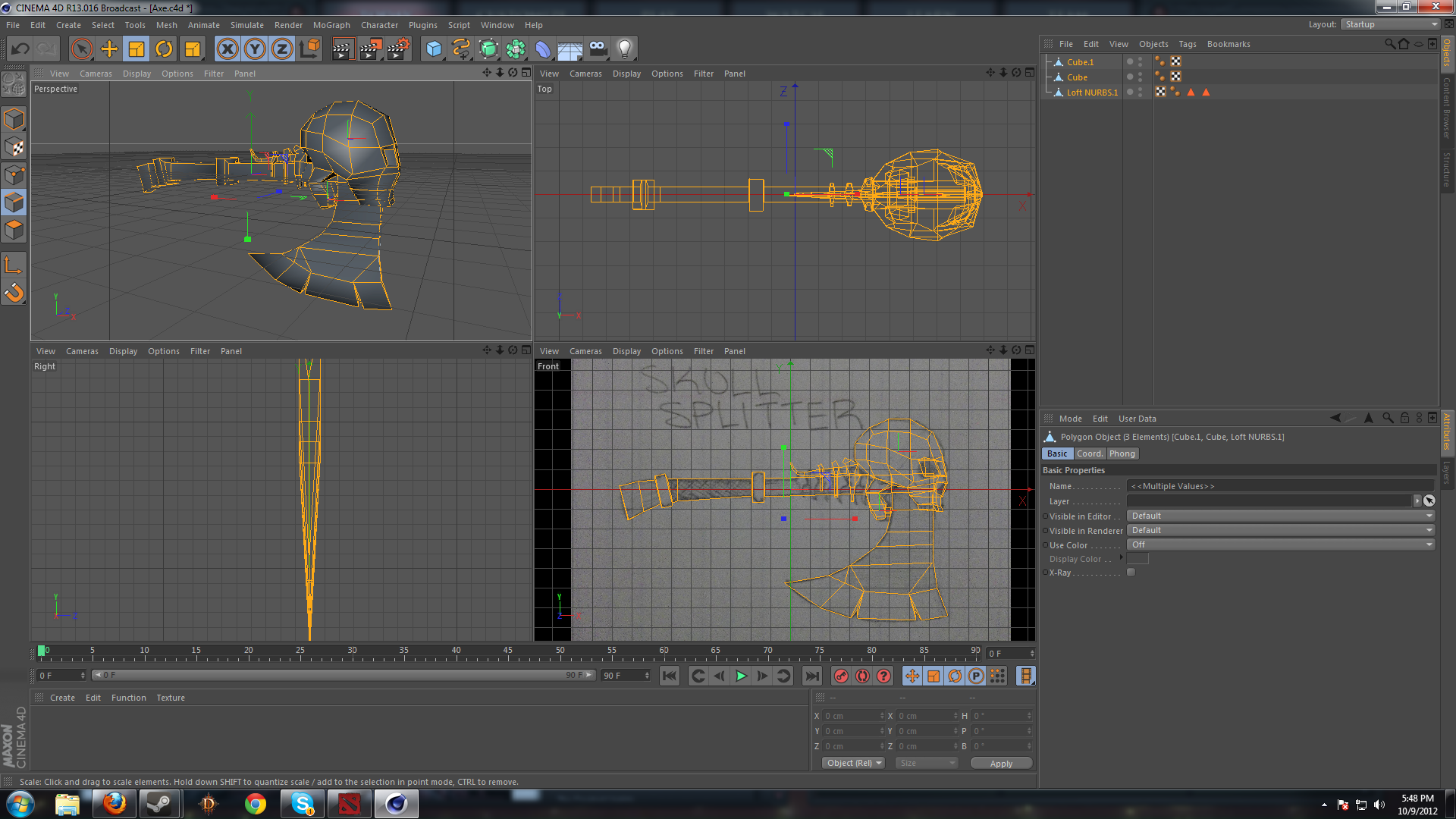Image resolution: width=1456 pixels, height=819 pixels.
Task: Toggle the X axis lock
Action: (227, 49)
